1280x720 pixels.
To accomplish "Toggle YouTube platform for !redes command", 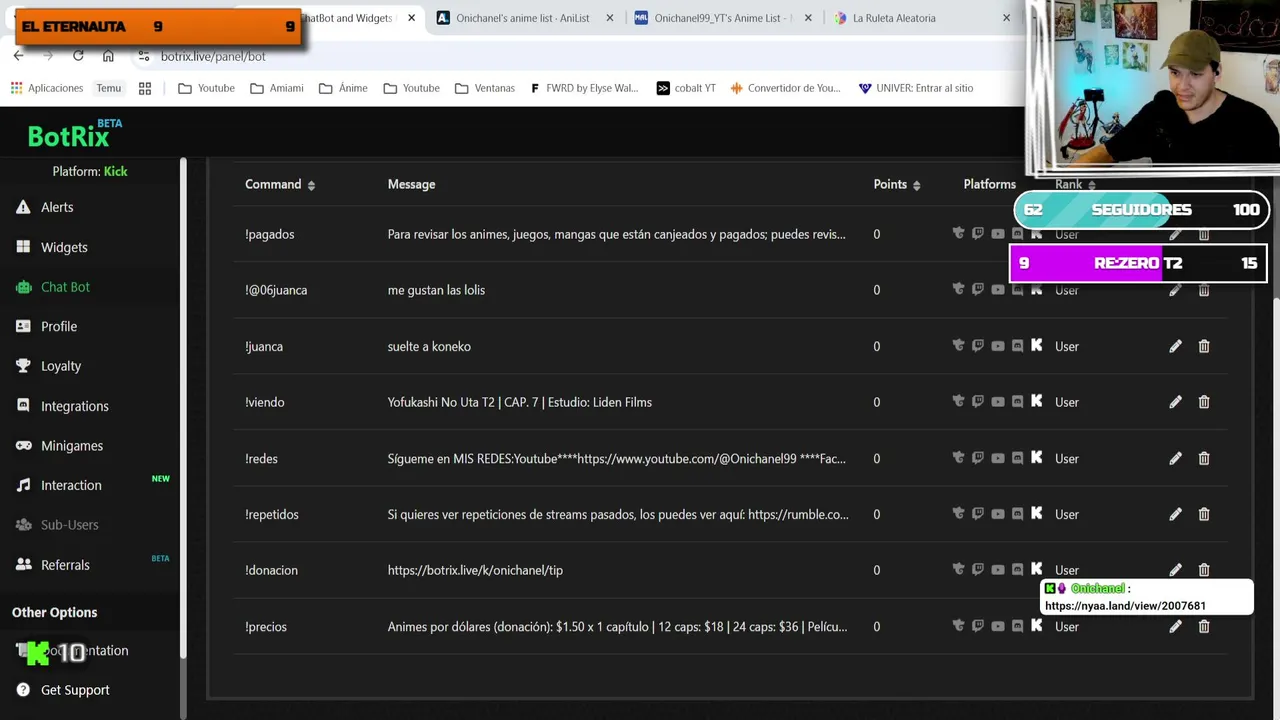I will click(x=998, y=458).
